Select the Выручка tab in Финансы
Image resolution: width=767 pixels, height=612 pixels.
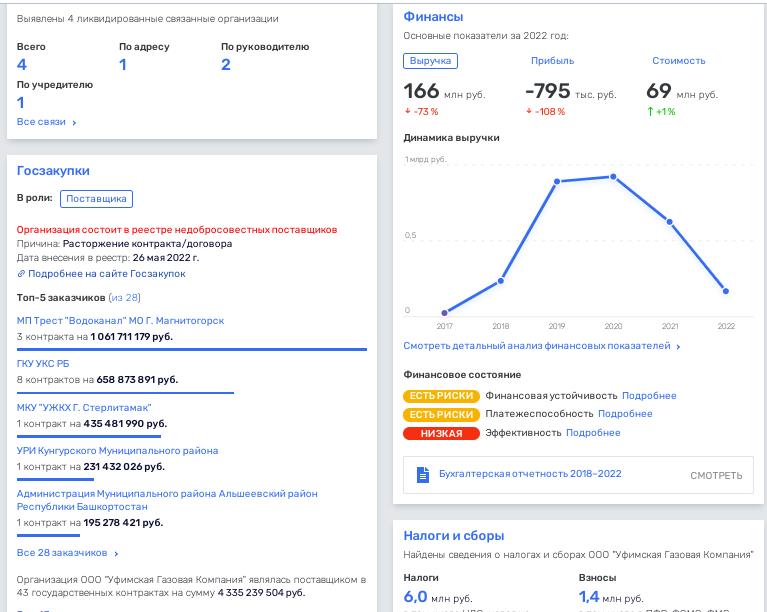coord(430,61)
